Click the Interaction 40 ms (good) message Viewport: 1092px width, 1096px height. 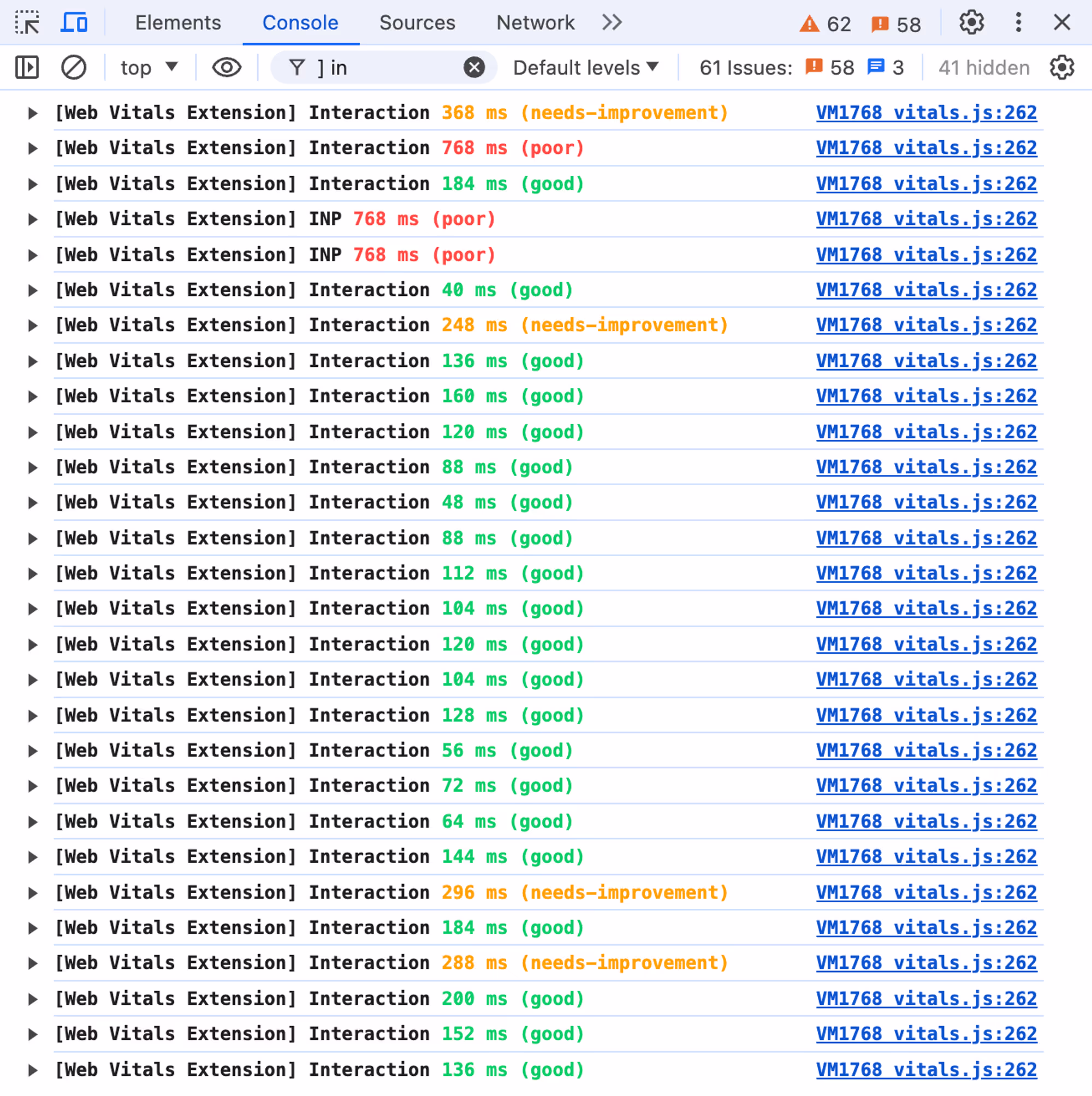[314, 290]
